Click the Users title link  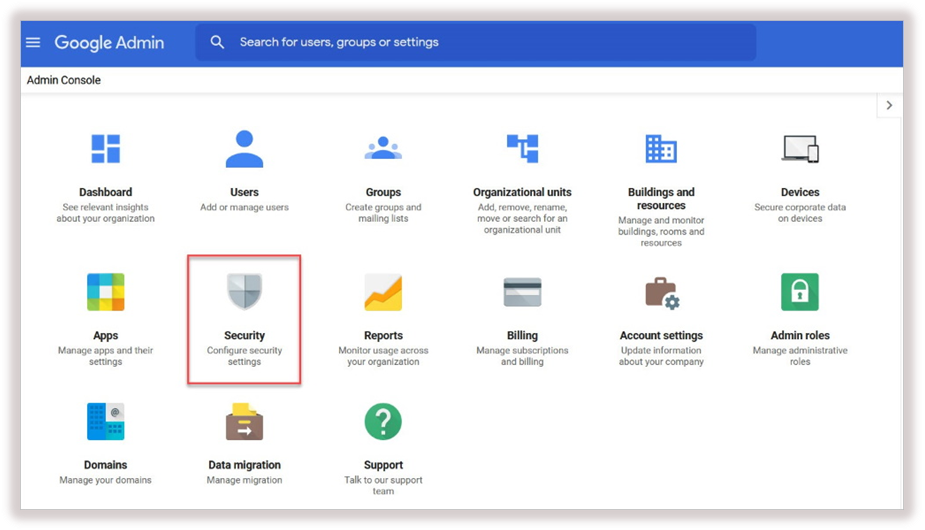tap(244, 192)
